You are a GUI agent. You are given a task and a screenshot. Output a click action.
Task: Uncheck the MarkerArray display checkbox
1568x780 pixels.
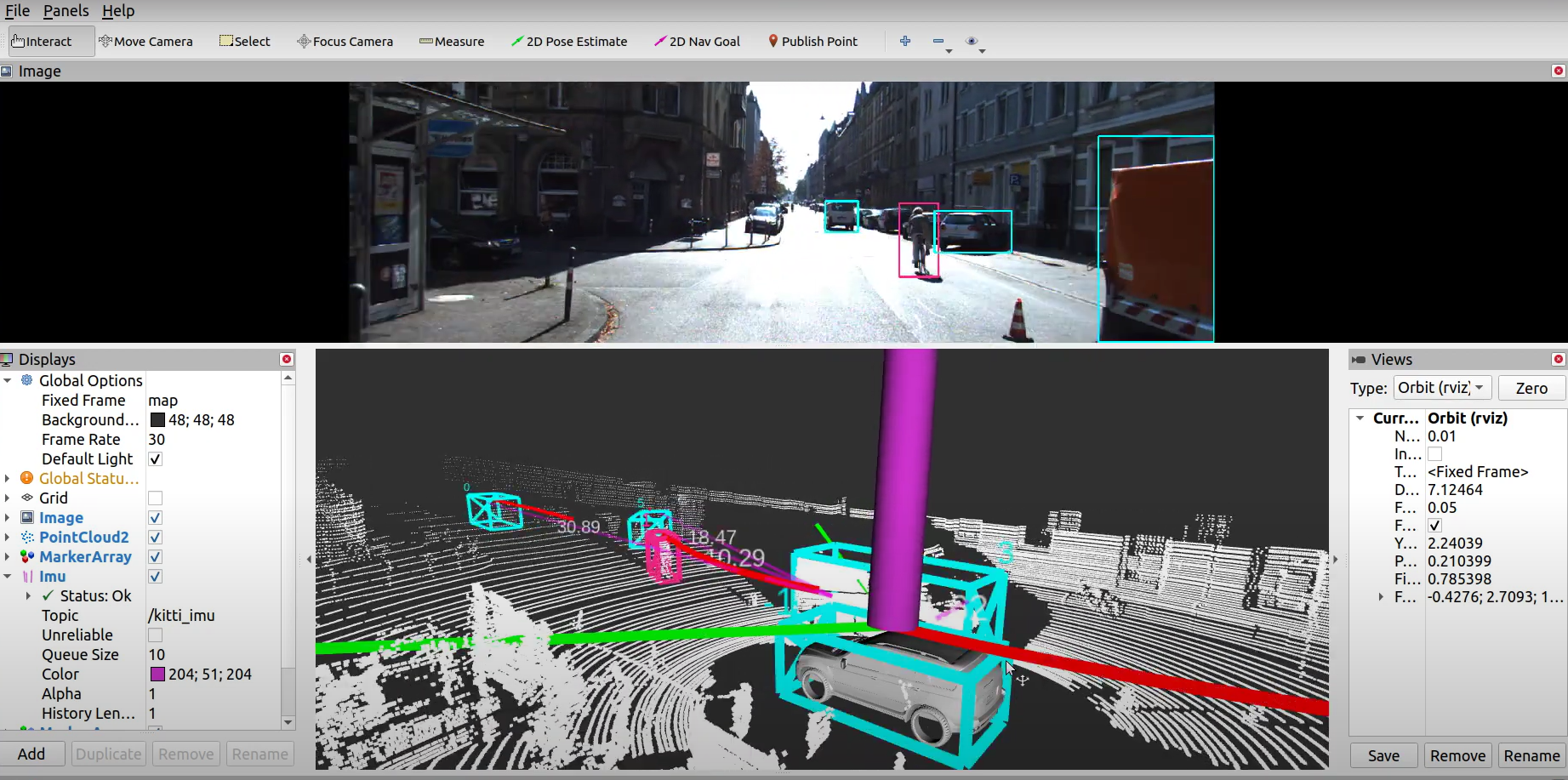155,557
